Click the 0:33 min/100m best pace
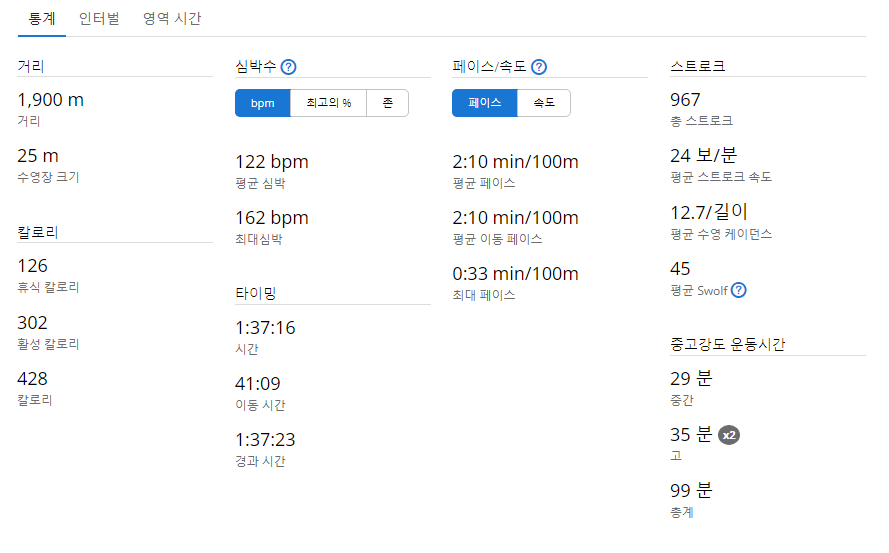Viewport: 889px width, 553px height. click(x=515, y=274)
